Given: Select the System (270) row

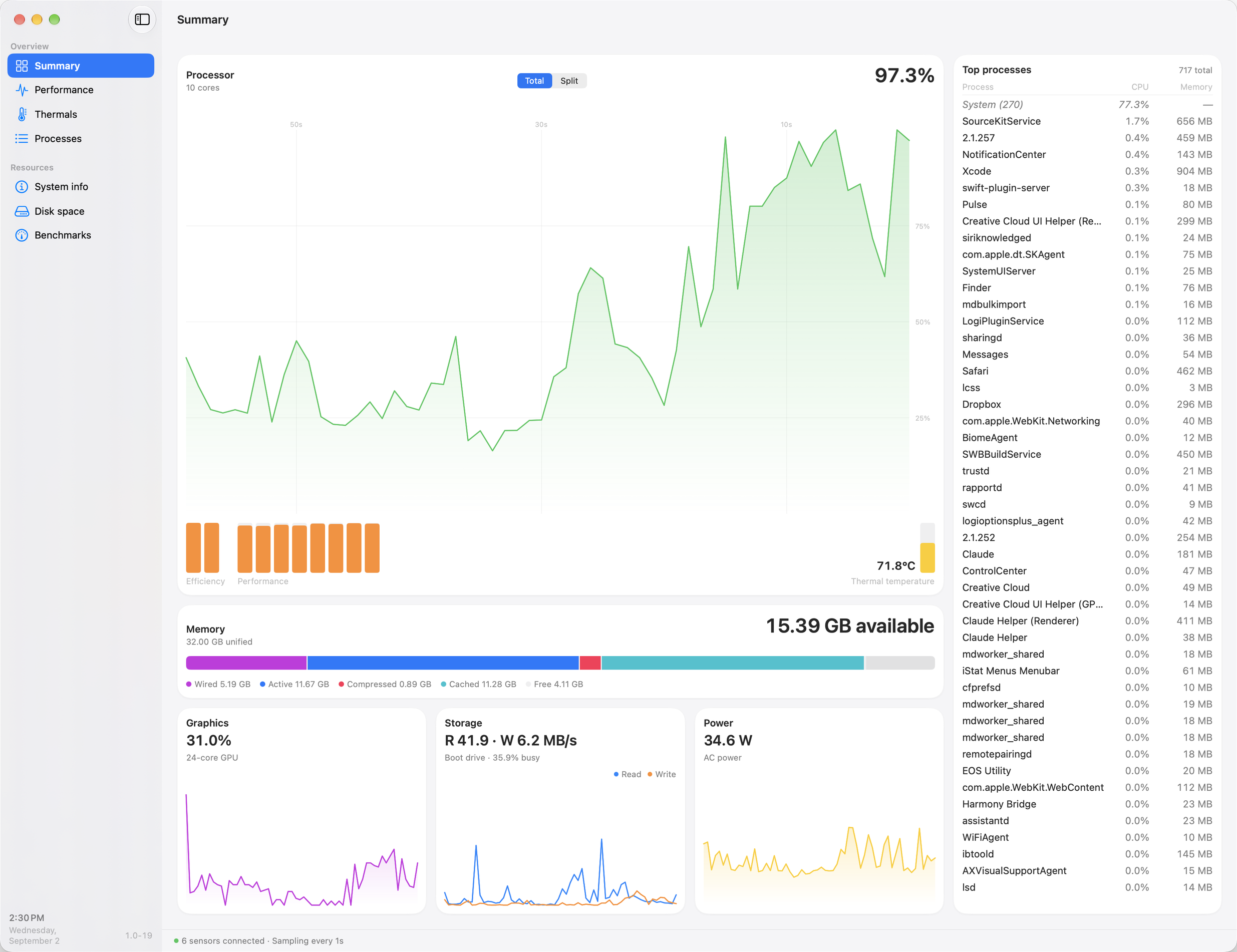Looking at the screenshot, I should 1087,104.
